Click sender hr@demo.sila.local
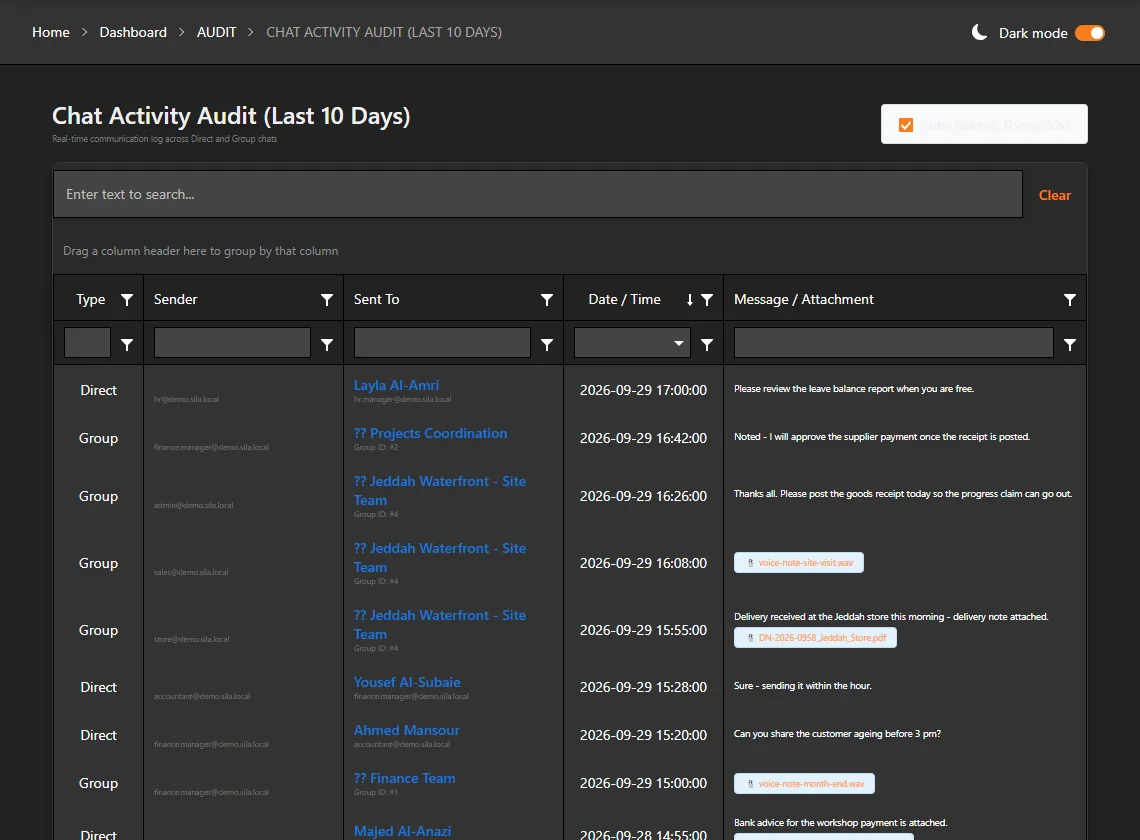This screenshot has width=1140, height=840. [x=186, y=399]
